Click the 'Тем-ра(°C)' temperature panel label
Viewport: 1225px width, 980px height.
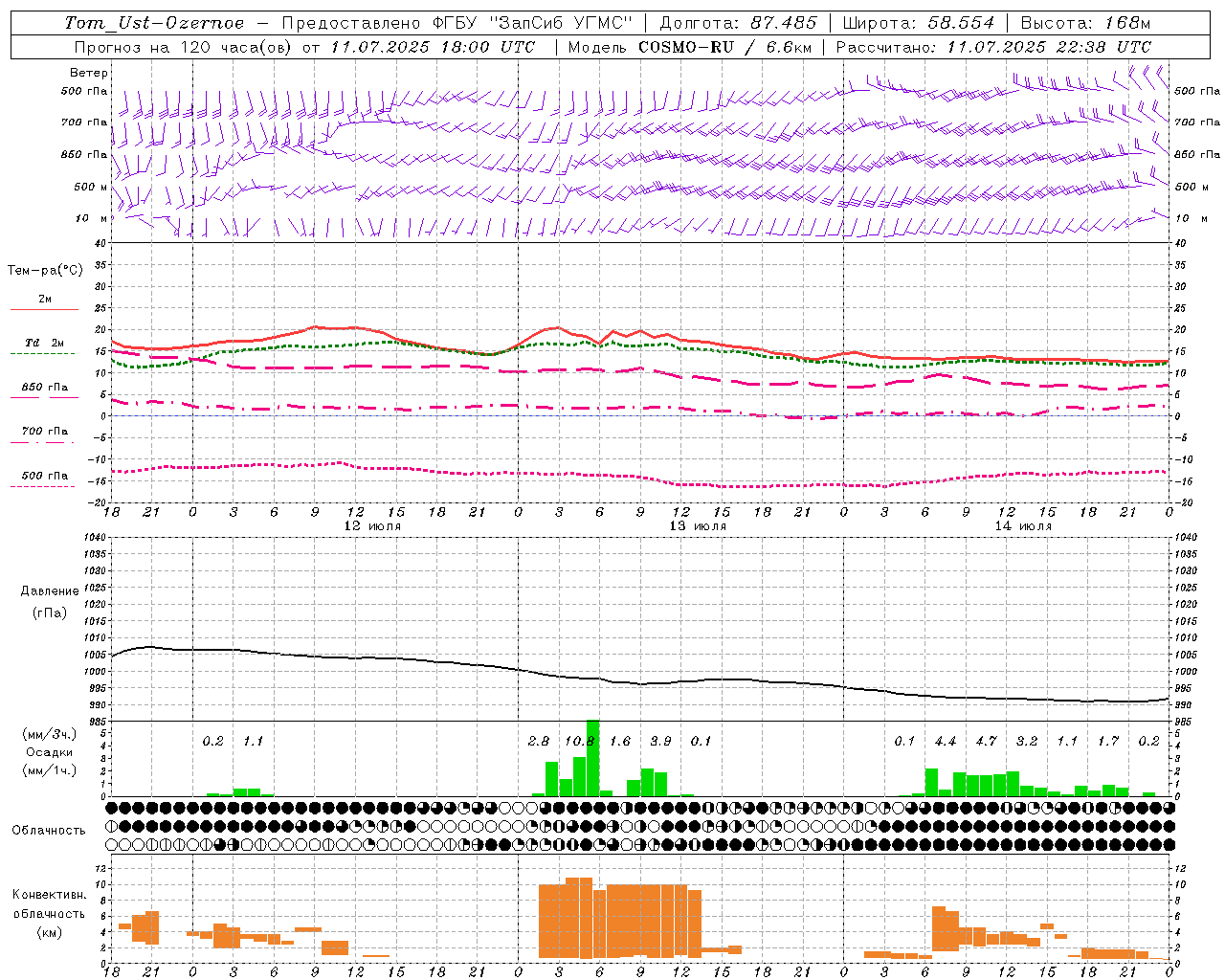(x=45, y=271)
